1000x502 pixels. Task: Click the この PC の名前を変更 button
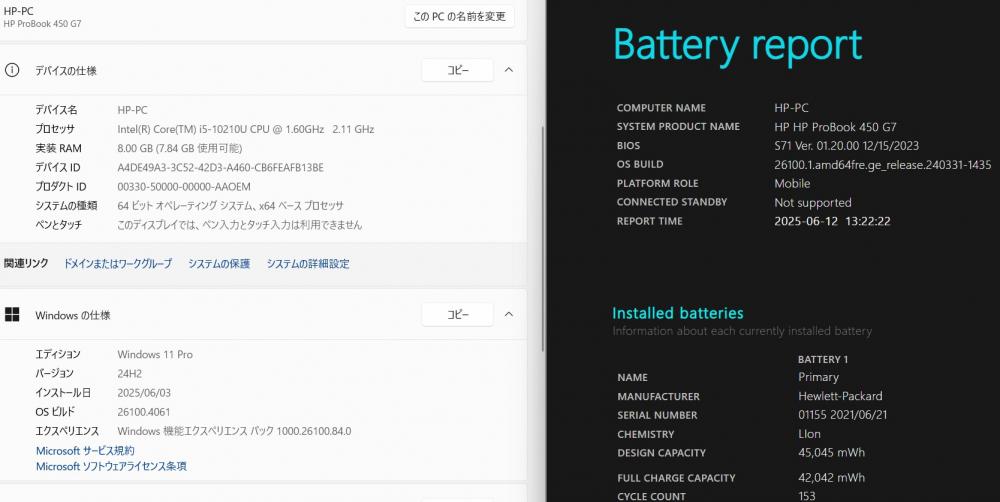[x=459, y=17]
